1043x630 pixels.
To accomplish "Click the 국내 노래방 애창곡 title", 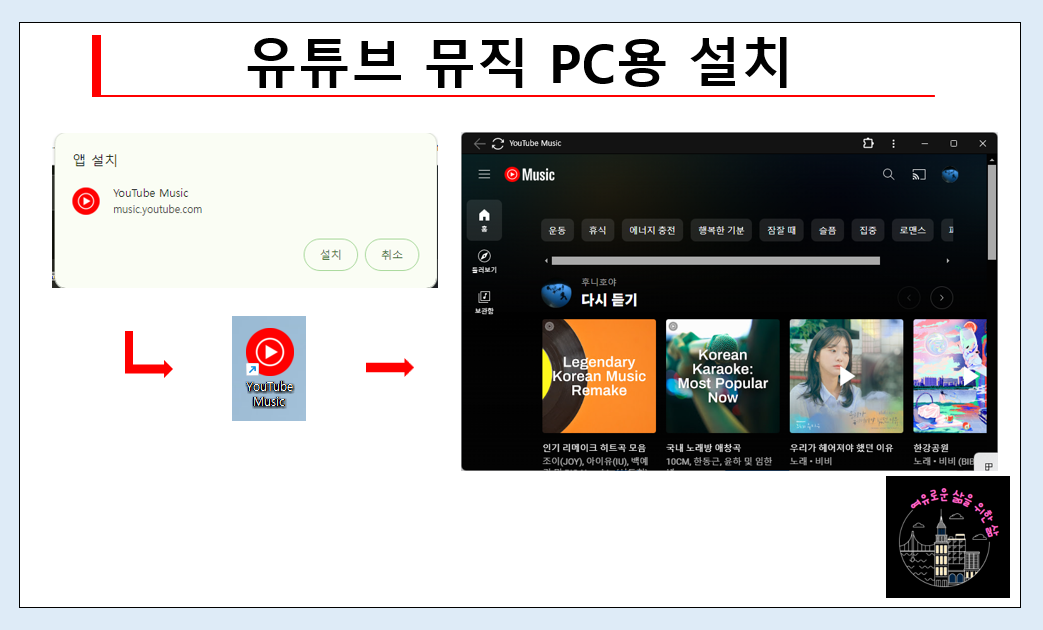I will [703, 448].
